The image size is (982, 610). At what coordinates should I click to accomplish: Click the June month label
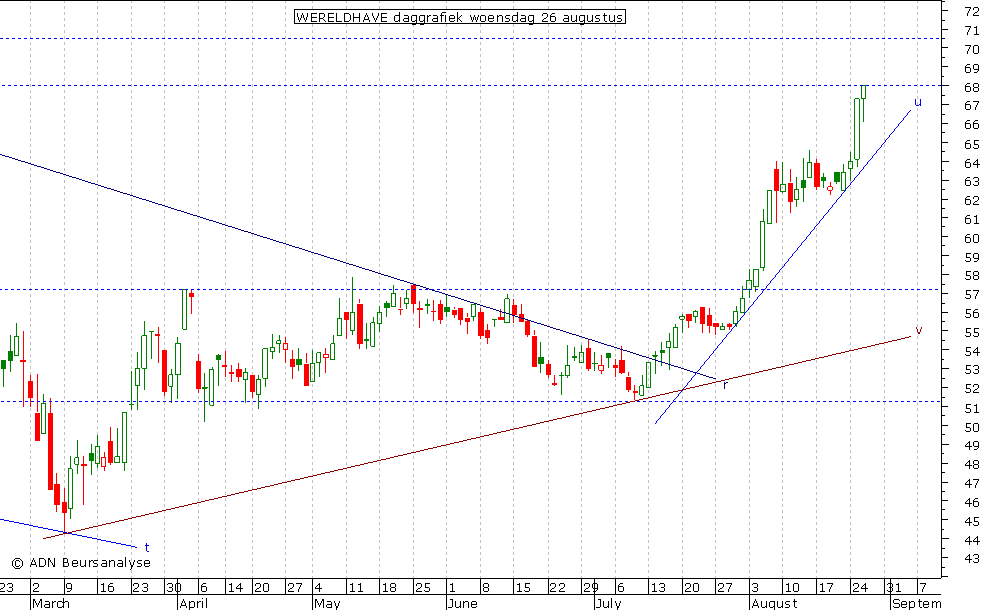pos(460,603)
